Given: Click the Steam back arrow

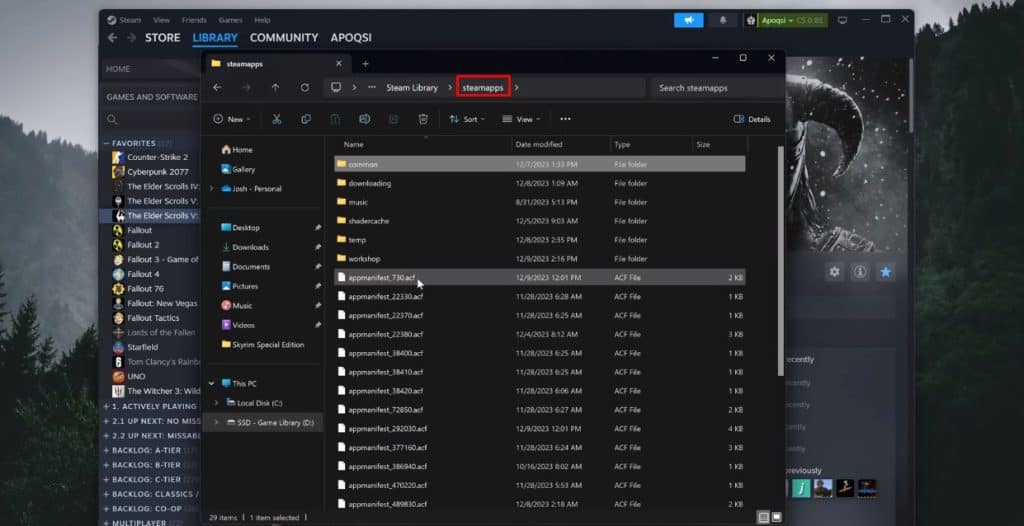Looking at the screenshot, I should click(112, 38).
